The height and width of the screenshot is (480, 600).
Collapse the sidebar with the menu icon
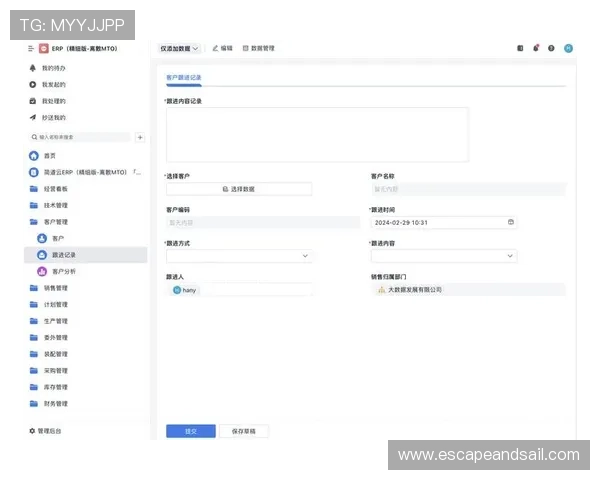[x=31, y=49]
